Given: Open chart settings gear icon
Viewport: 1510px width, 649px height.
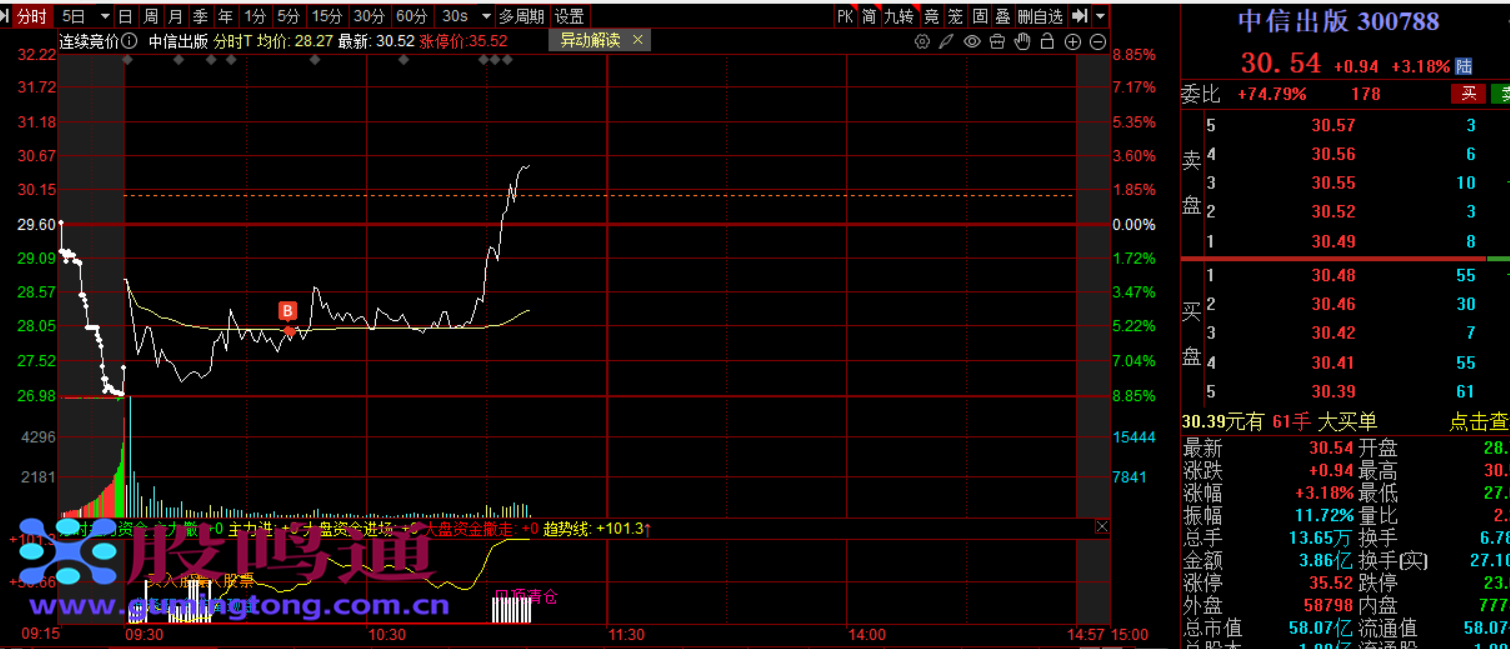Looking at the screenshot, I should 922,42.
